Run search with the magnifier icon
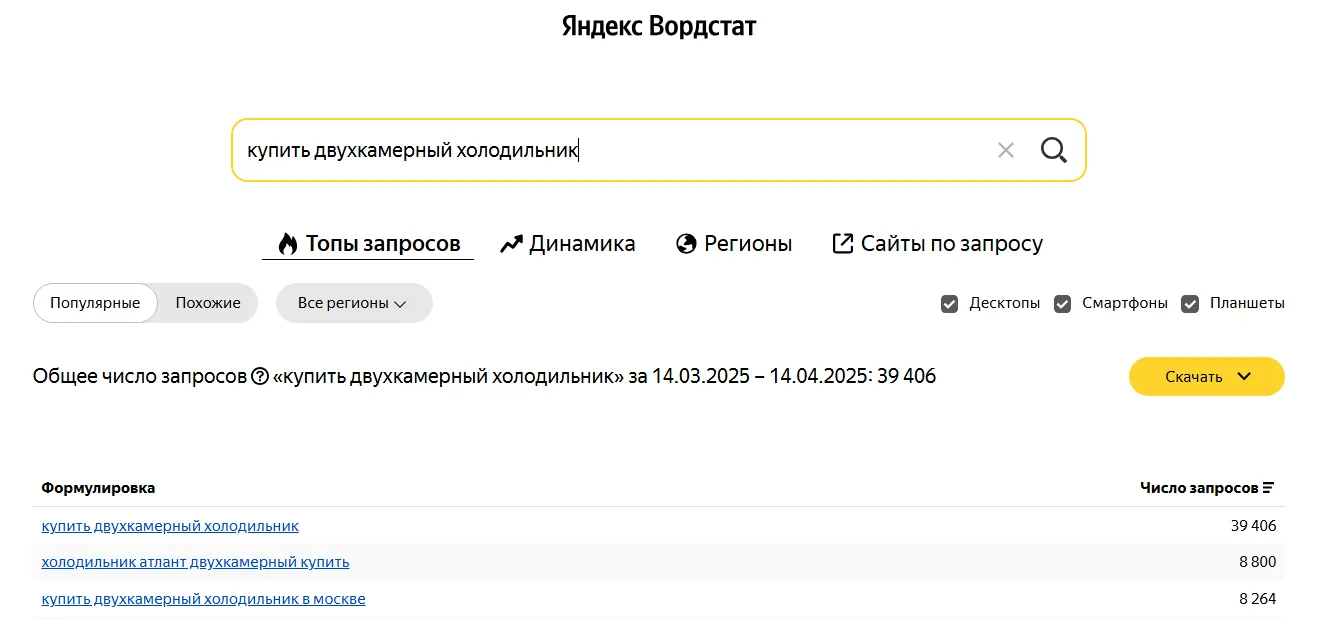 pos(1054,150)
